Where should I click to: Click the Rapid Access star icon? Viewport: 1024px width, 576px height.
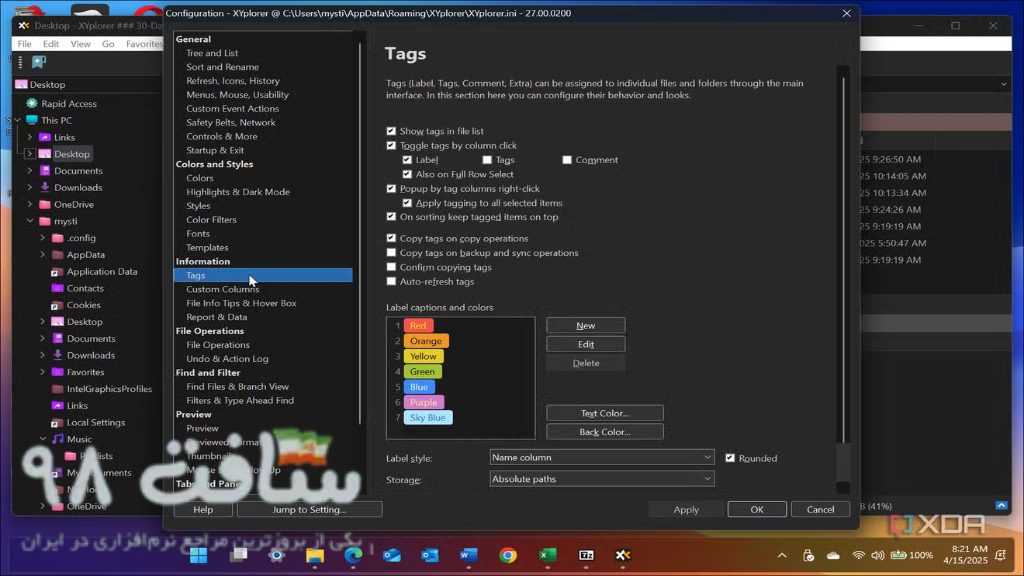pos(31,103)
